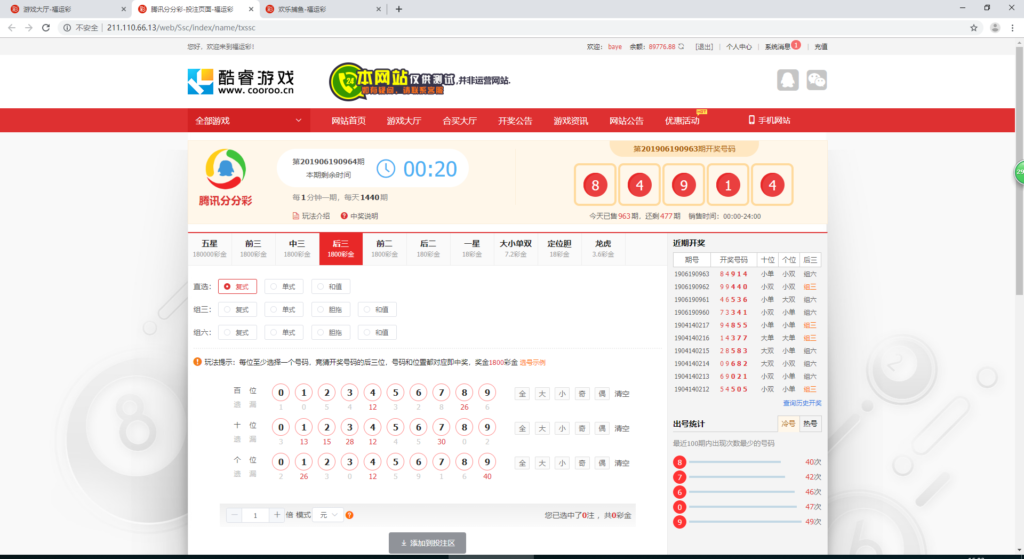The height and width of the screenshot is (559, 1024).
Task: Click the 添加到投注区 button
Action: coord(427,542)
